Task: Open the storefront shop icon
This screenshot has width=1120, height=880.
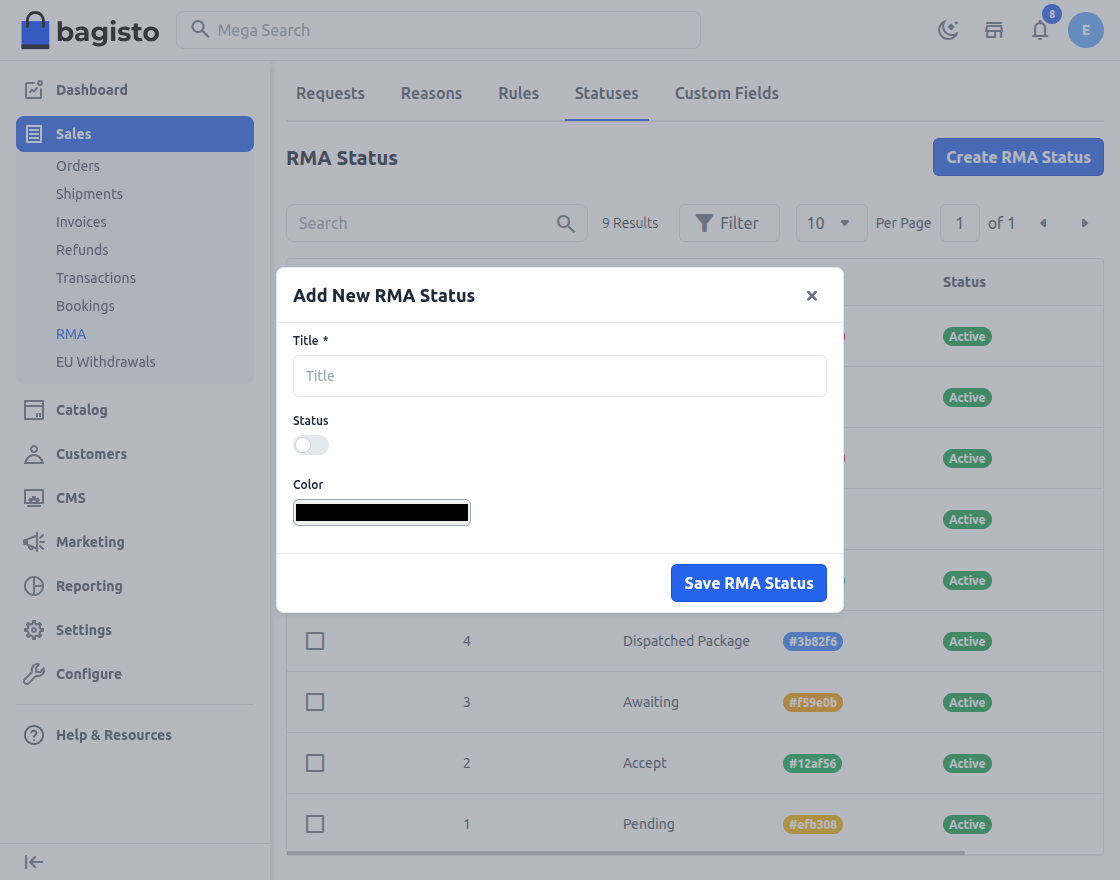Action: pos(994,30)
